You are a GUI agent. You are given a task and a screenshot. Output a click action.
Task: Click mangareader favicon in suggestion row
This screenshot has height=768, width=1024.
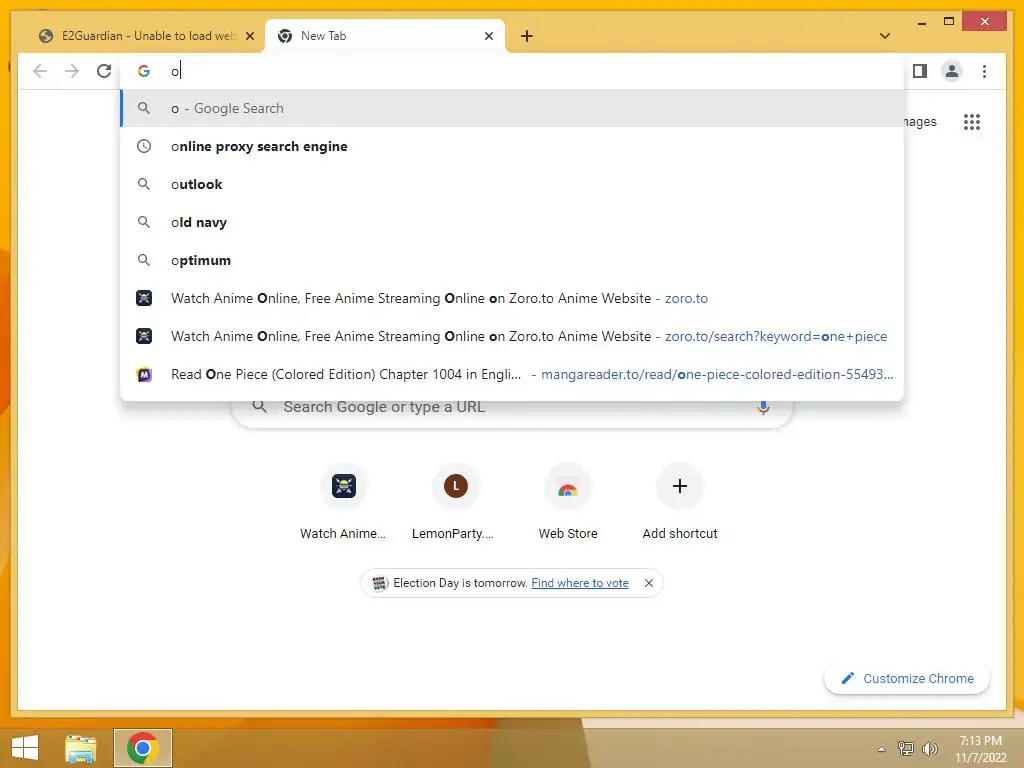[144, 374]
